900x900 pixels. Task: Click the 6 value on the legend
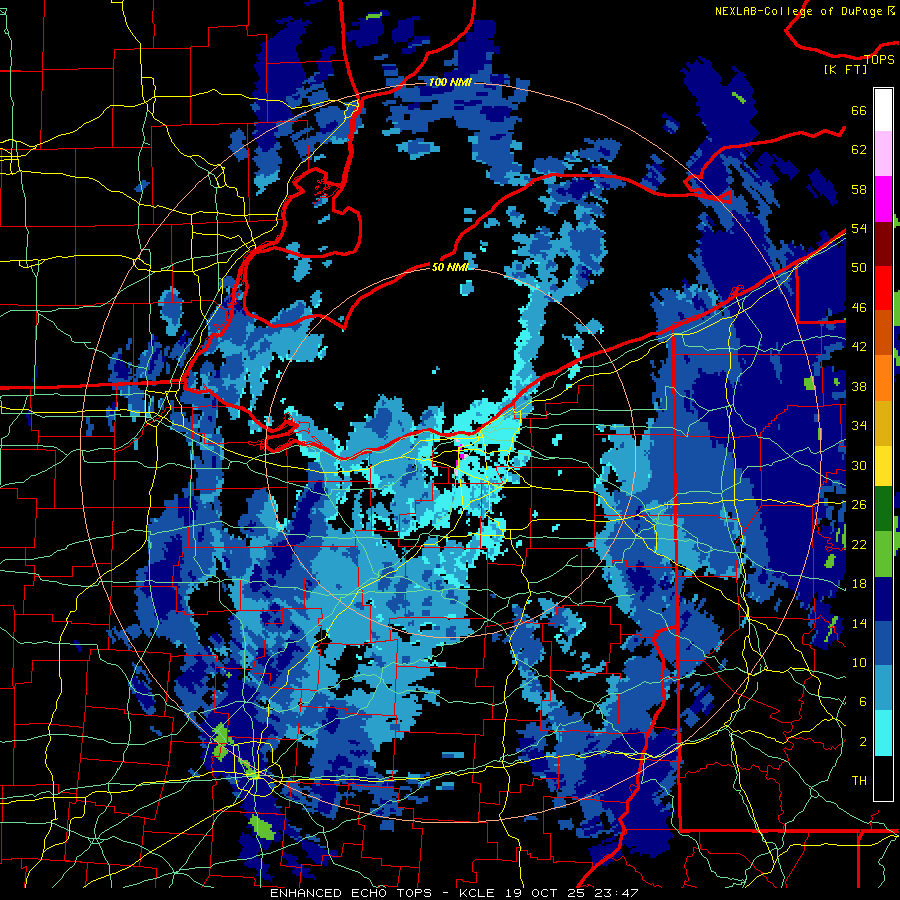tap(862, 702)
